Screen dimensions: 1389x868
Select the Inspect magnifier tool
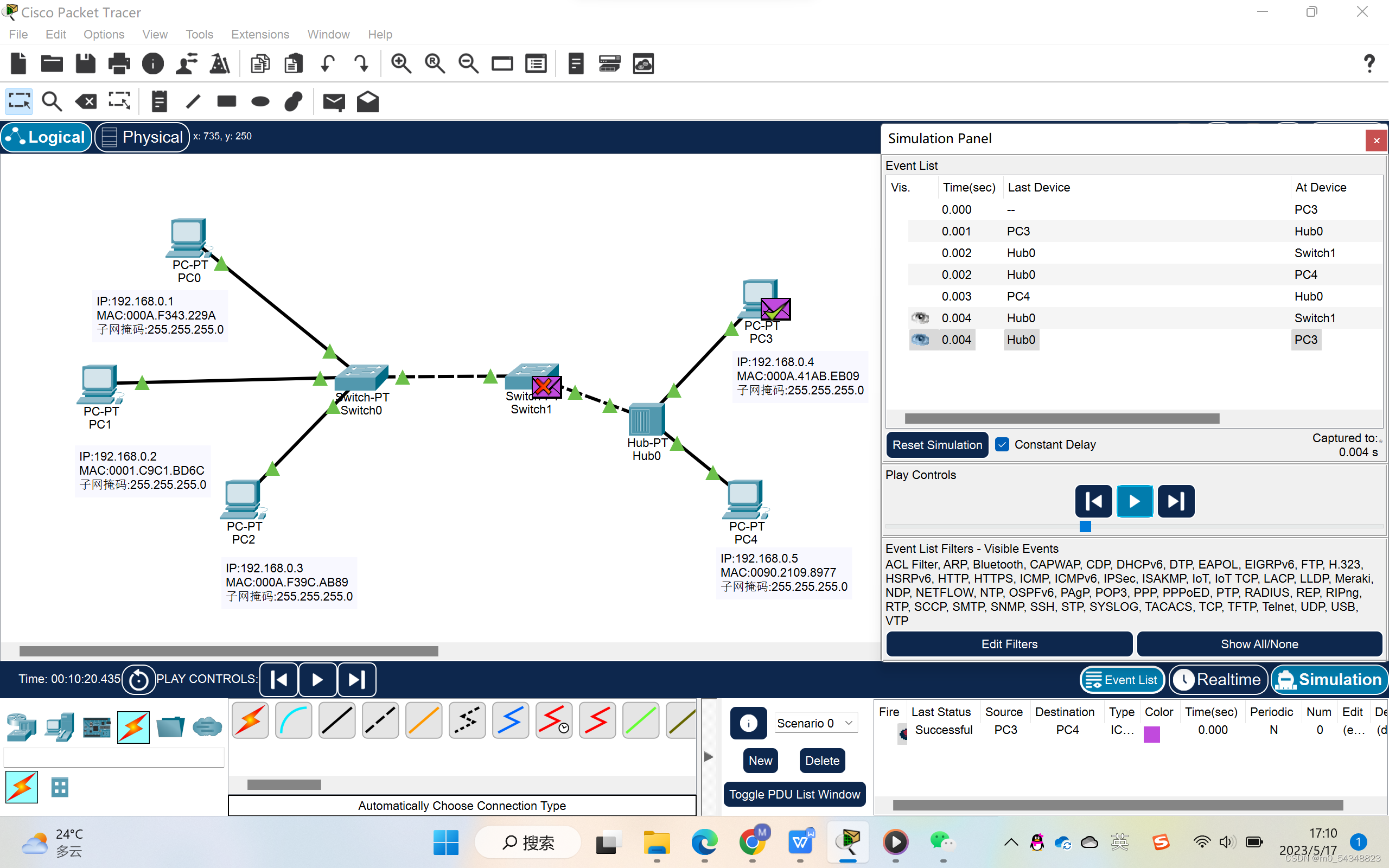(x=52, y=102)
